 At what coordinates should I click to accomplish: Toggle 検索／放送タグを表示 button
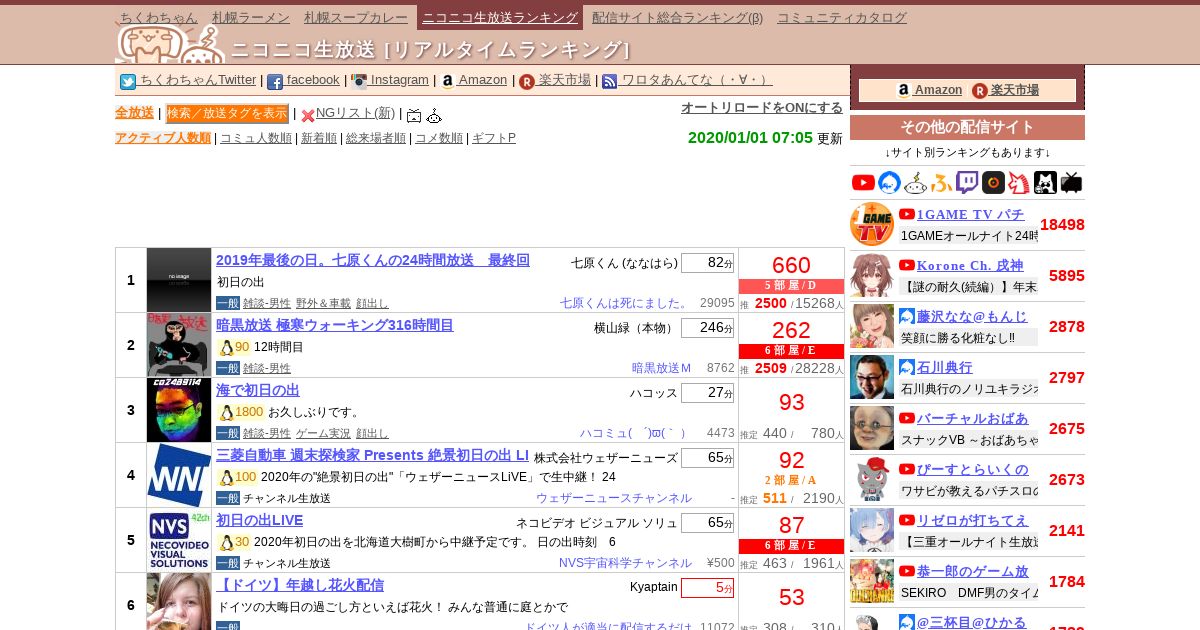click(x=227, y=114)
